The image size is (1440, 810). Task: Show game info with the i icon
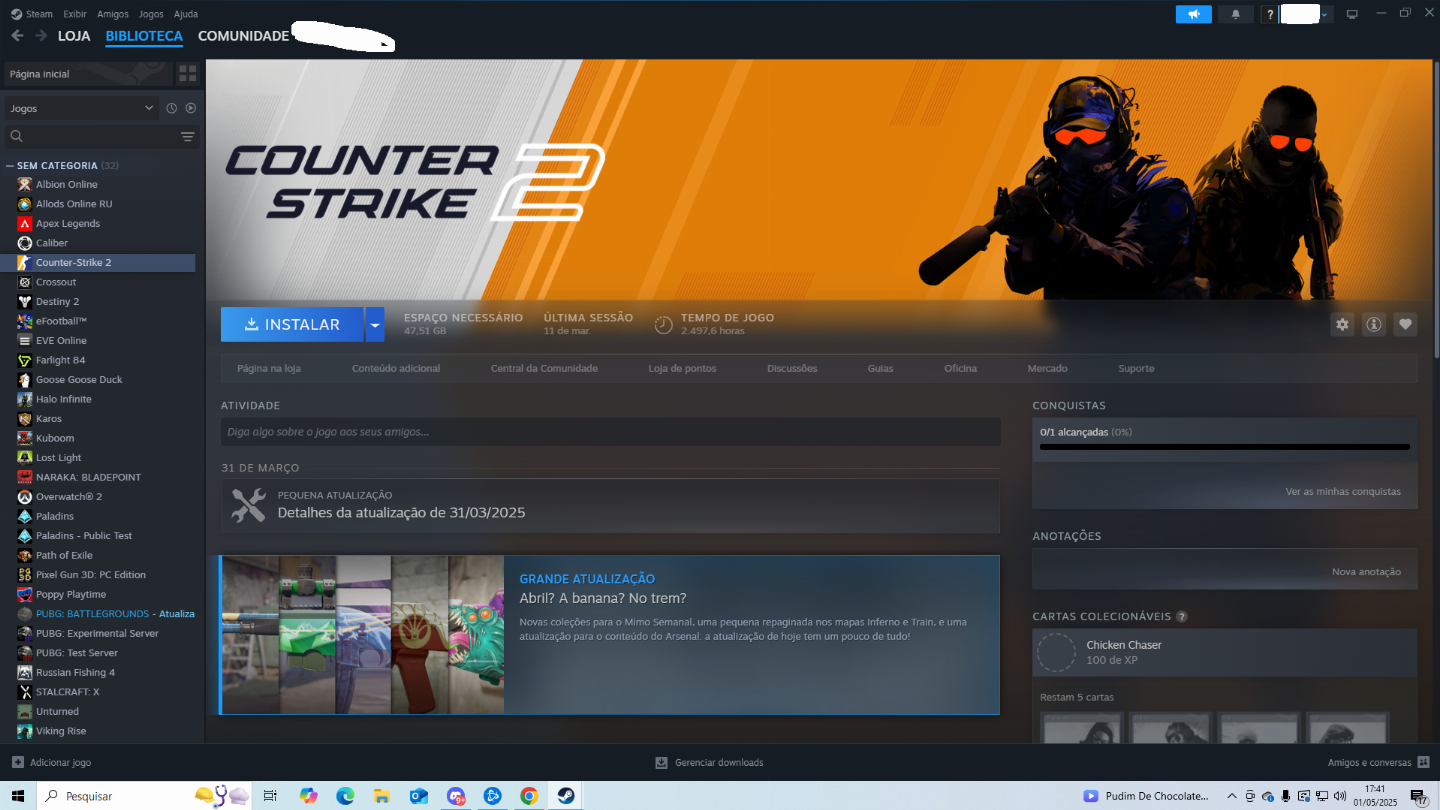[x=1374, y=324]
